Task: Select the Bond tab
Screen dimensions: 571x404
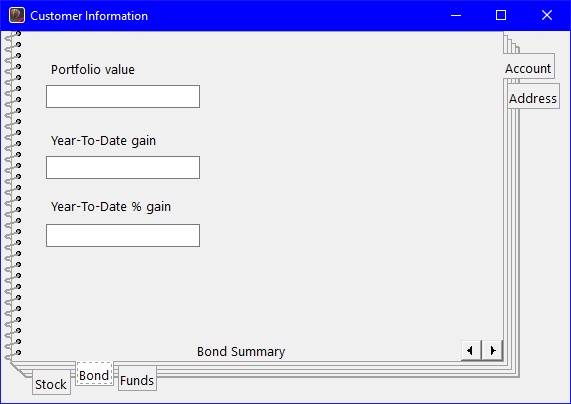Action: pyautogui.click(x=94, y=373)
